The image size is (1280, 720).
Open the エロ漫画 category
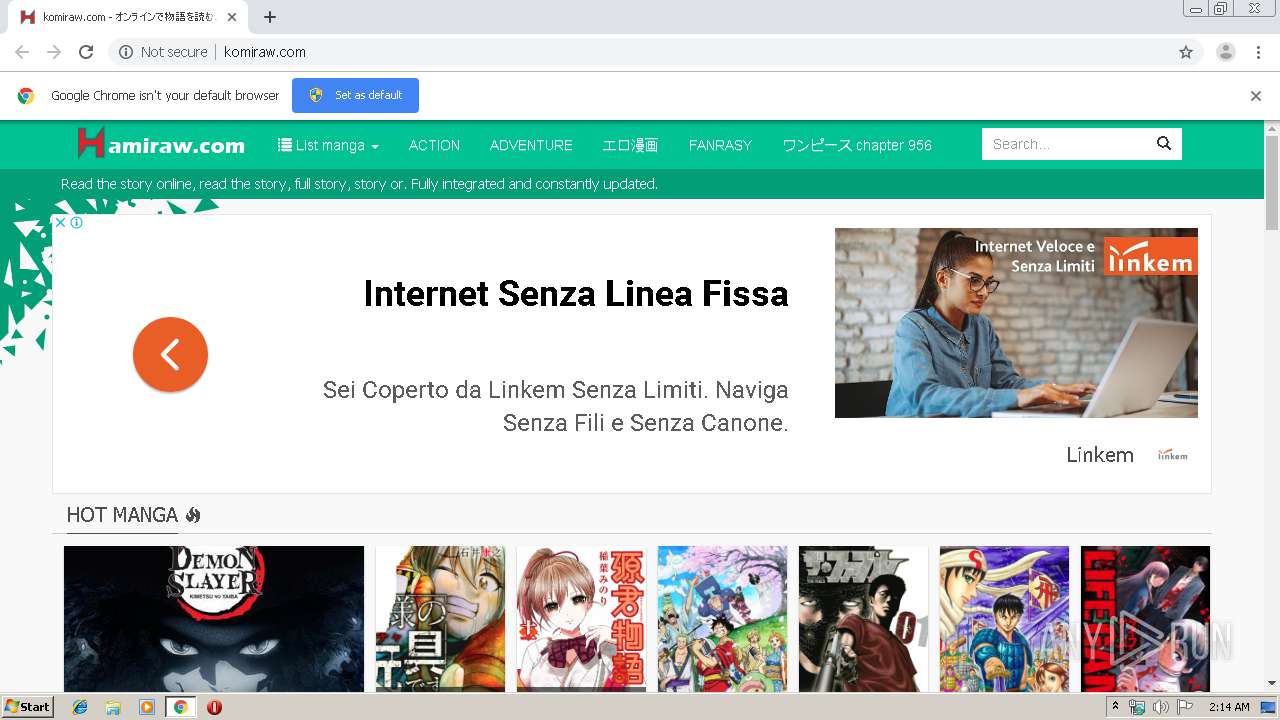(x=630, y=145)
